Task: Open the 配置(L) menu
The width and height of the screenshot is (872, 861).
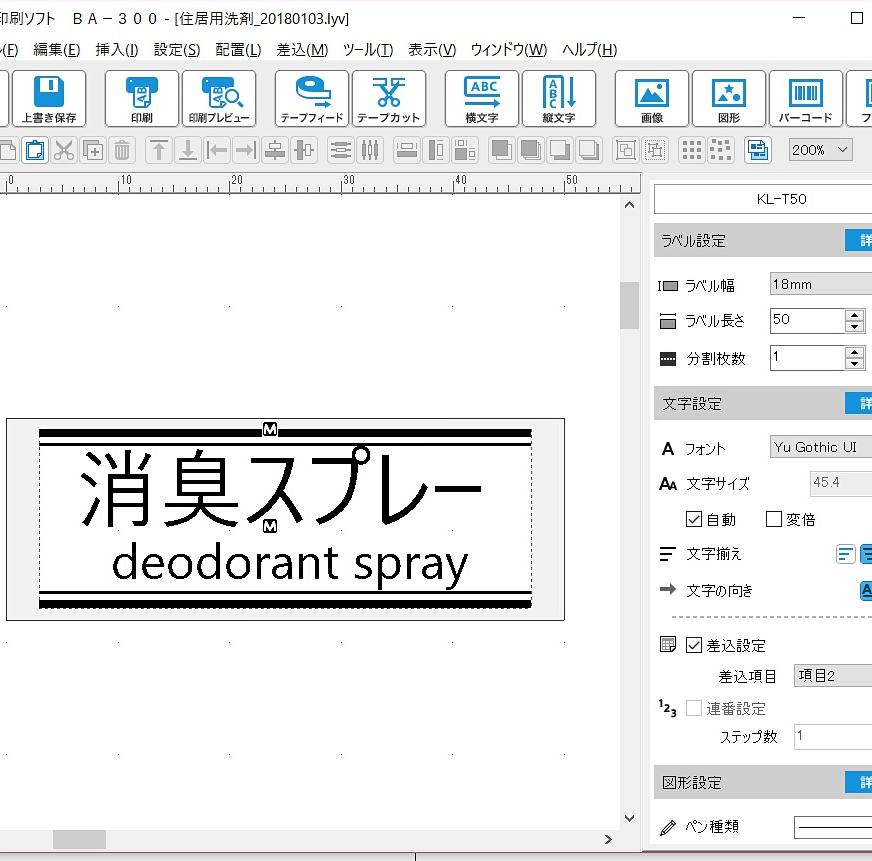Action: [238, 50]
